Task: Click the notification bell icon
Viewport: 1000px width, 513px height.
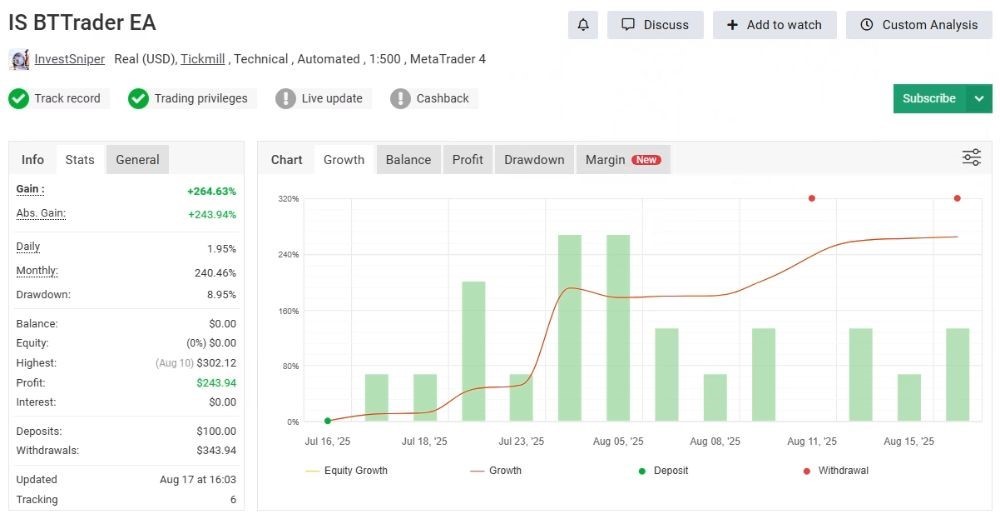Action: (583, 25)
